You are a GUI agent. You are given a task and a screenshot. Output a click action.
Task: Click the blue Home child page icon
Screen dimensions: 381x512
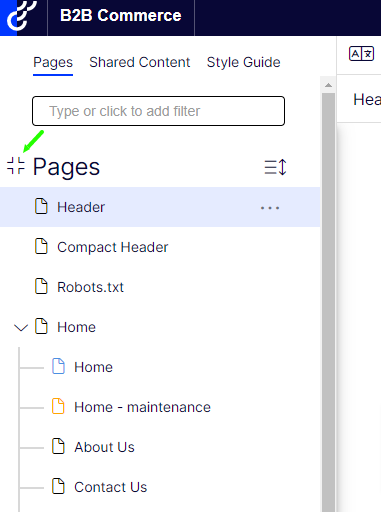pos(58,366)
